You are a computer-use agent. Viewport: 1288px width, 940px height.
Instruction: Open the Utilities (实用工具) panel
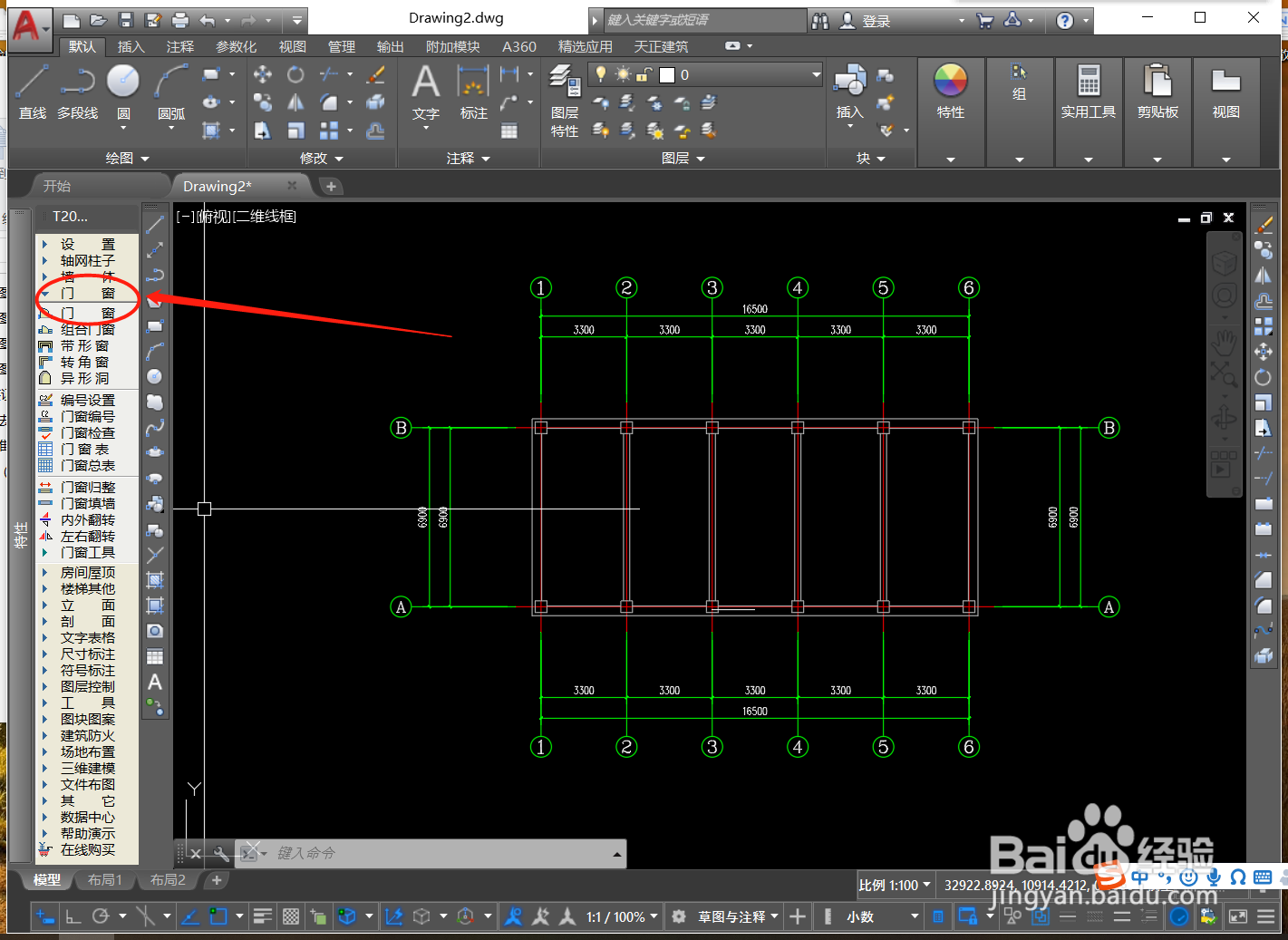click(1089, 91)
